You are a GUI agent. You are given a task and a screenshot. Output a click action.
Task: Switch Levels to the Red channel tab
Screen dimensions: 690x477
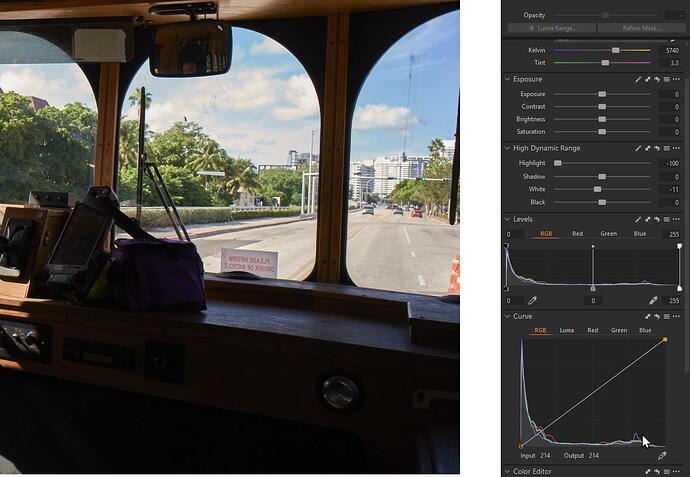click(x=577, y=234)
